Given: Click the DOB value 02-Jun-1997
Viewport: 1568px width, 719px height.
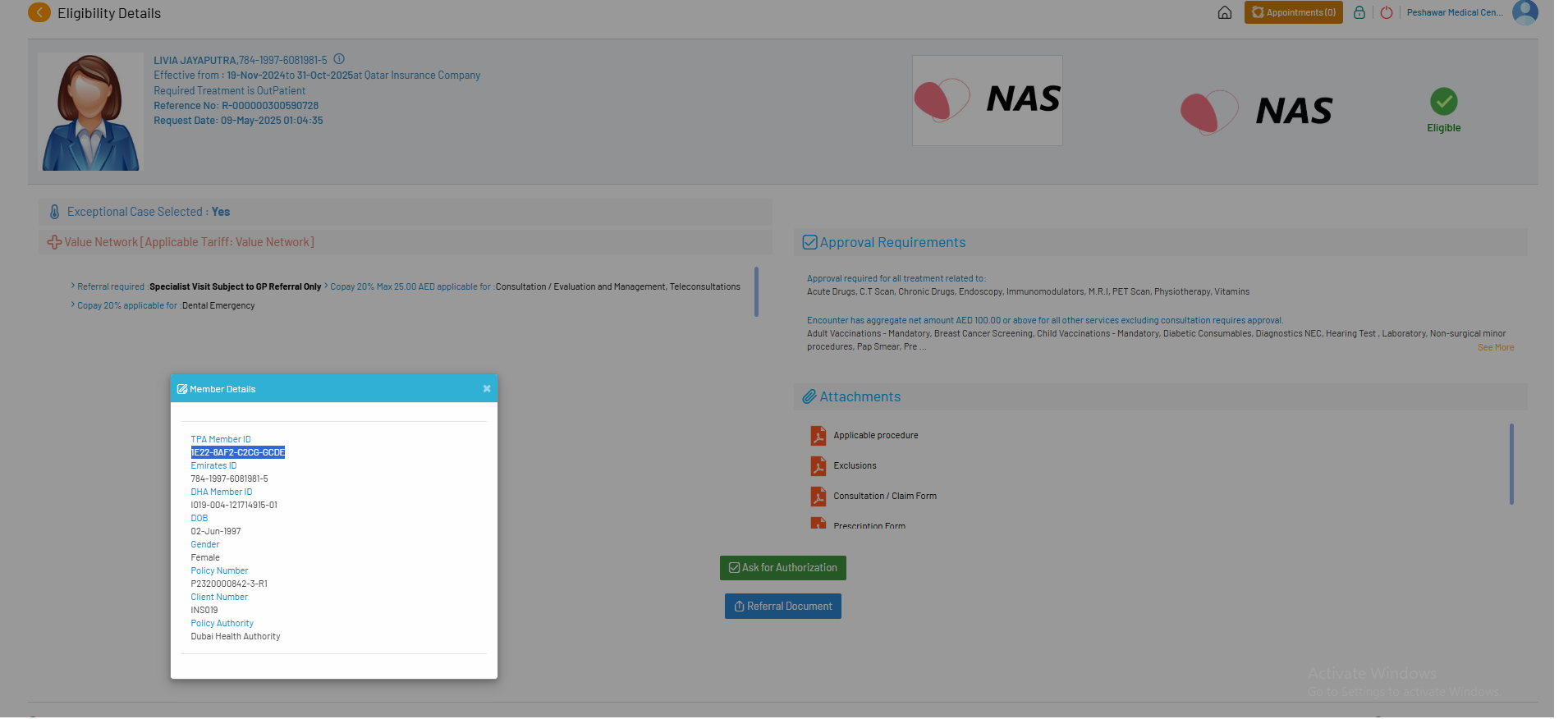Looking at the screenshot, I should pyautogui.click(x=216, y=532).
